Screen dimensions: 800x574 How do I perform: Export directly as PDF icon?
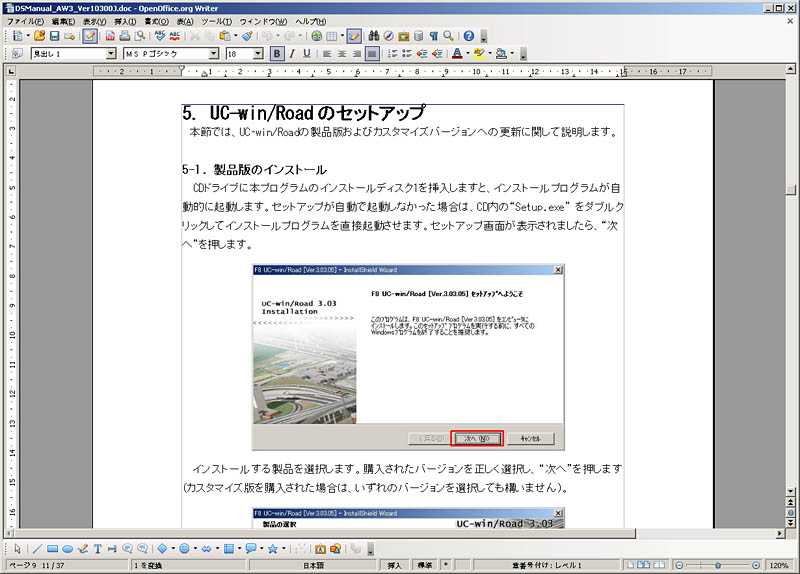pos(110,36)
